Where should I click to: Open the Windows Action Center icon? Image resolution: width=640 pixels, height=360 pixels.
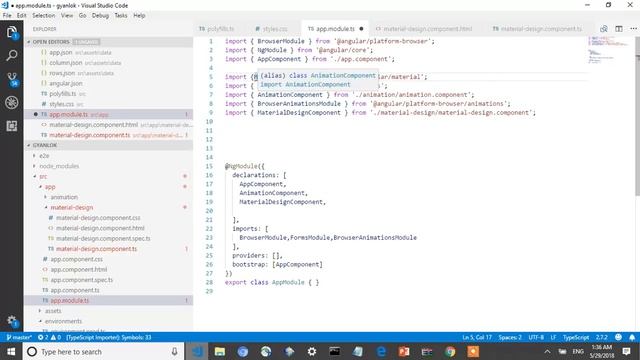click(627, 351)
